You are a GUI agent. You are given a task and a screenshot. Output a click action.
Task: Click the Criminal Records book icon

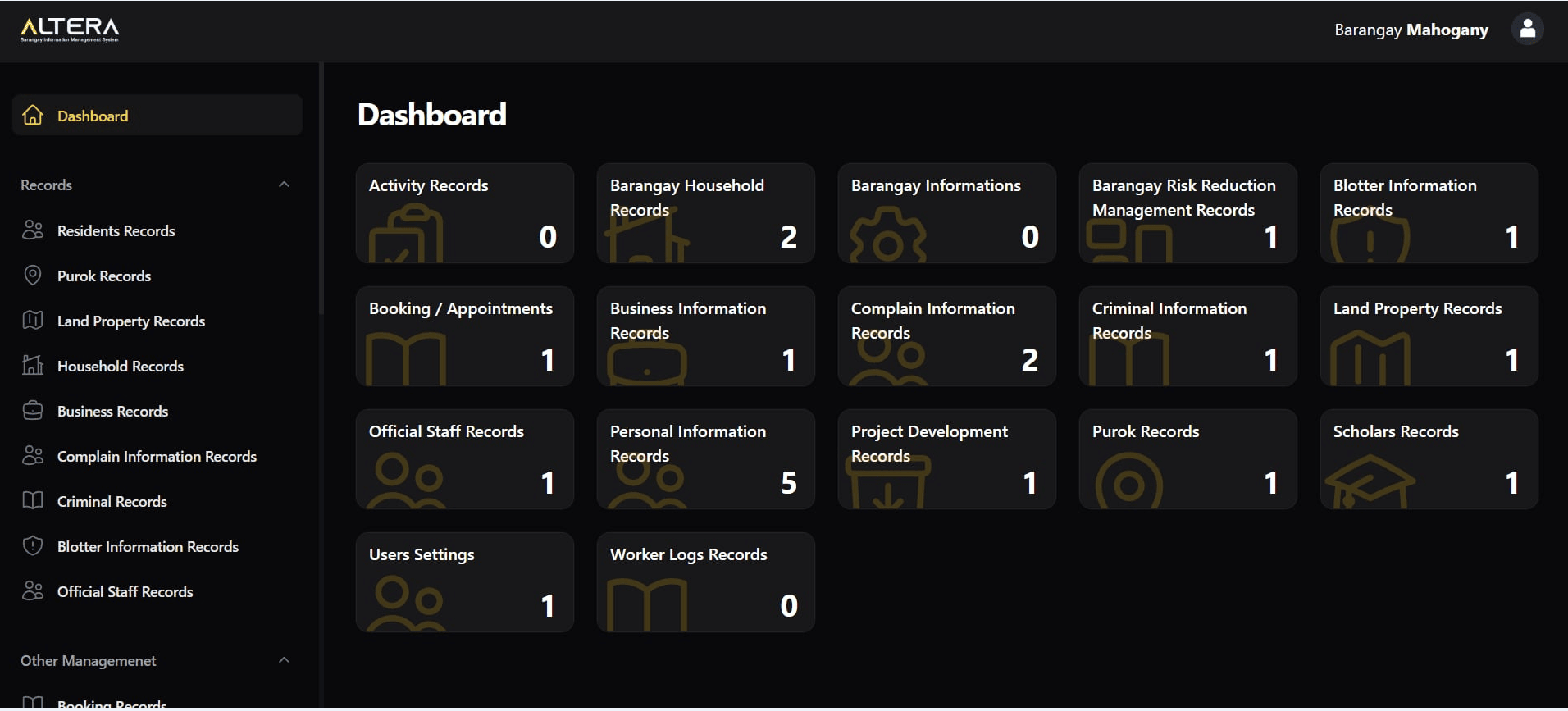[x=33, y=501]
